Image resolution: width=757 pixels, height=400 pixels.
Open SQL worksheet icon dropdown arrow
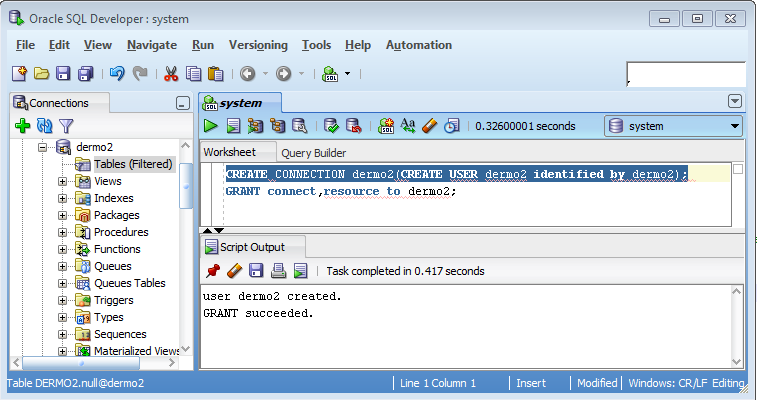(347, 74)
